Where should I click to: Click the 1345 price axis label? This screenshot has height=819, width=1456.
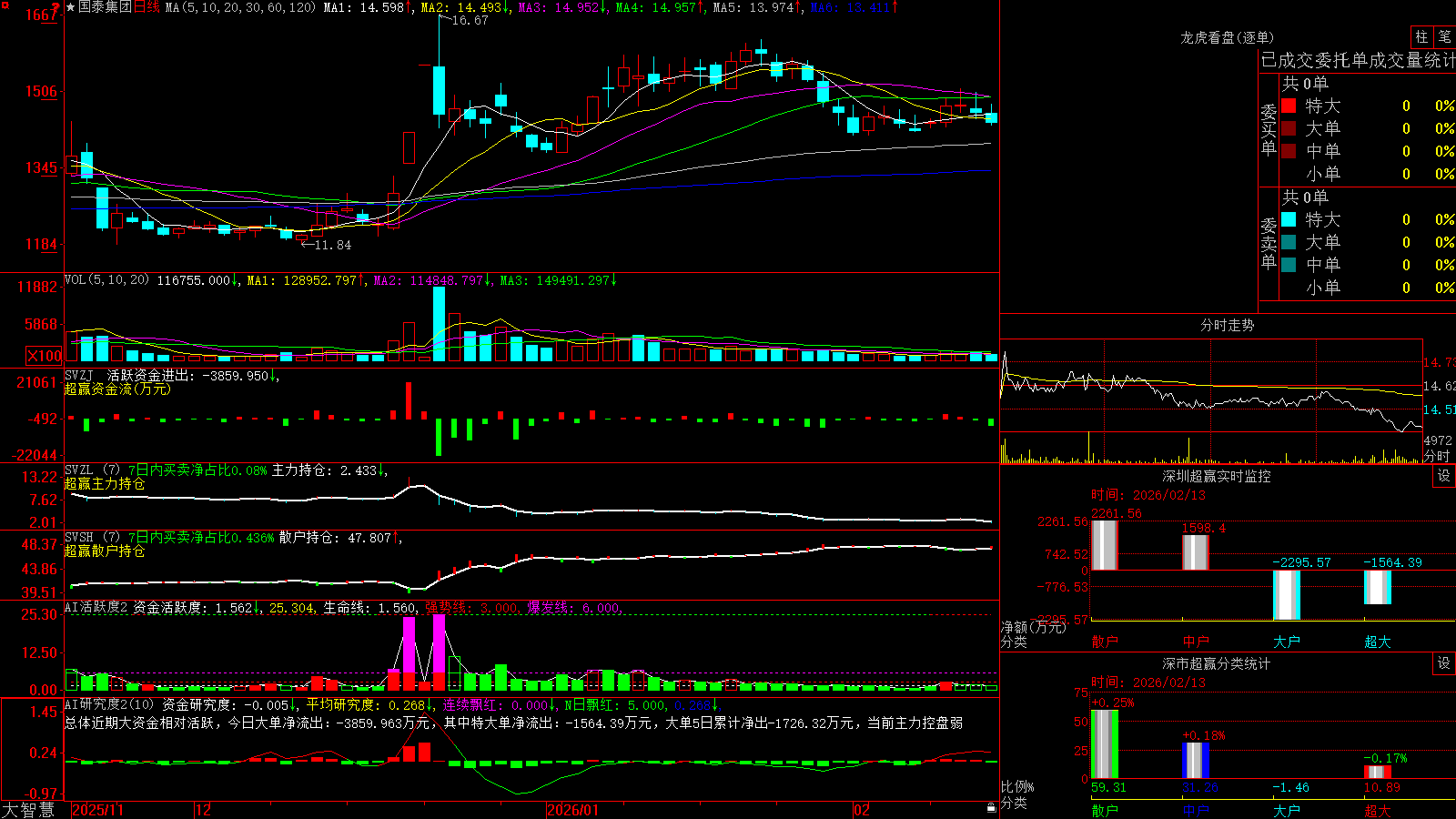click(41, 167)
